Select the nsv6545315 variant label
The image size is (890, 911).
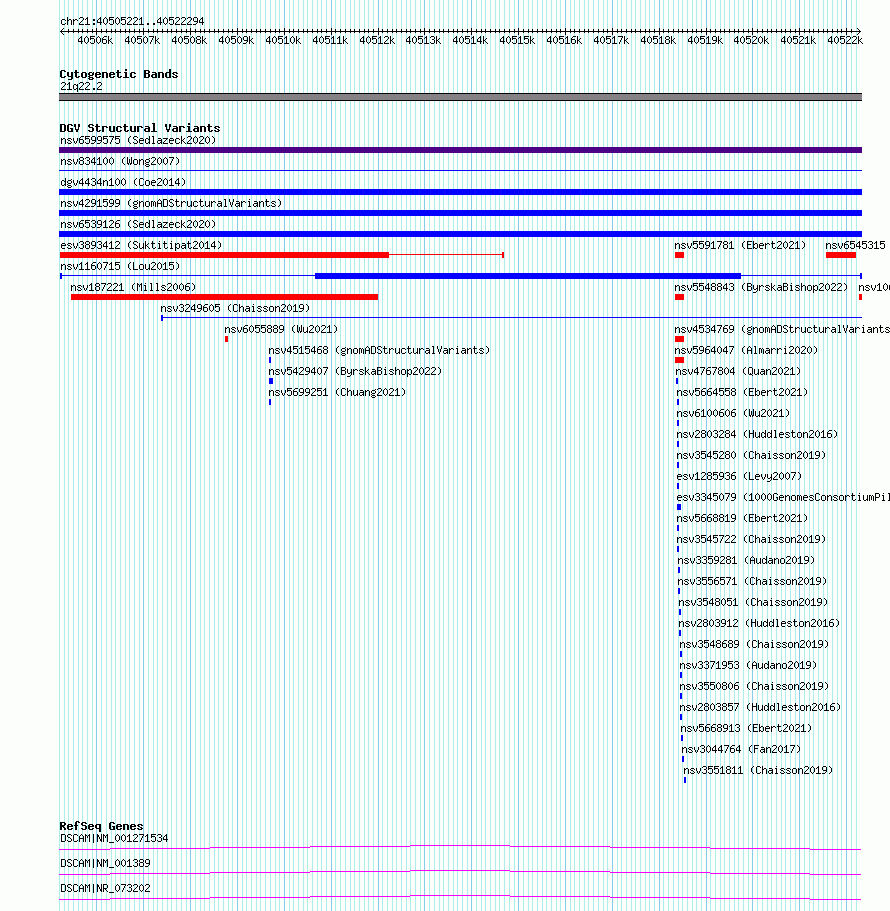pyautogui.click(x=856, y=245)
